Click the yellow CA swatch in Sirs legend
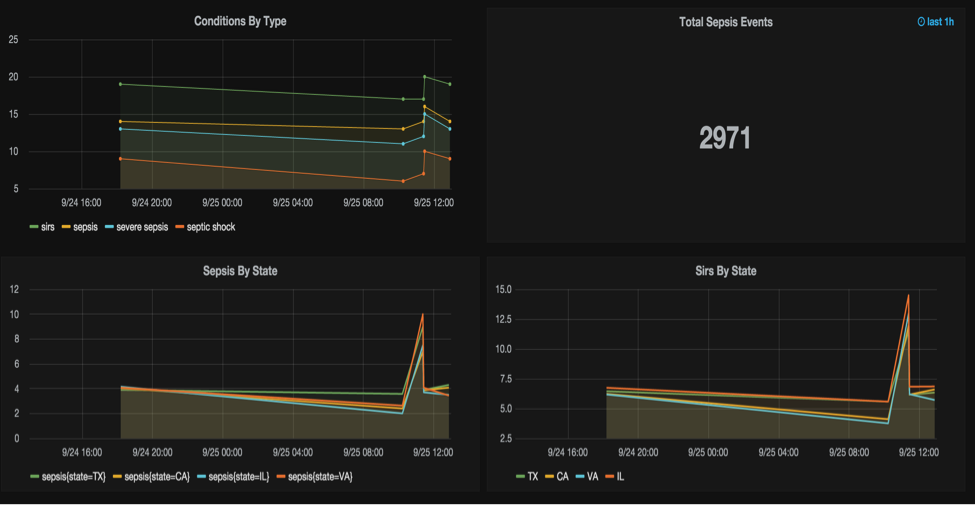975x505 pixels. tap(548, 477)
